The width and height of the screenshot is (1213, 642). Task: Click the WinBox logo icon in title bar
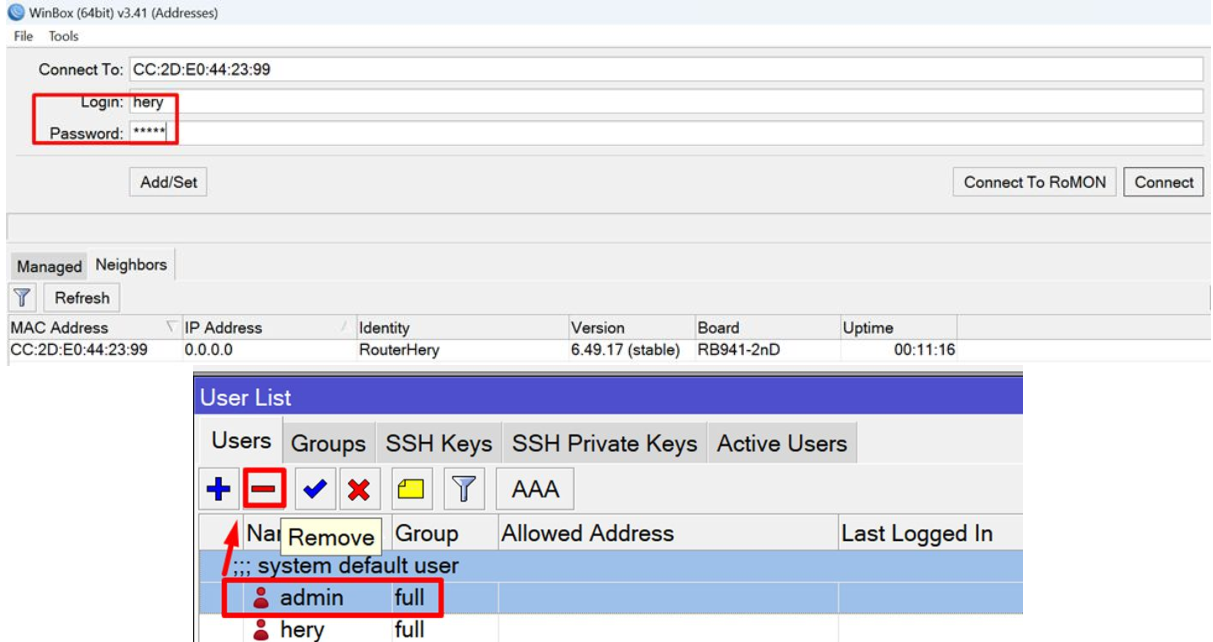(x=16, y=13)
